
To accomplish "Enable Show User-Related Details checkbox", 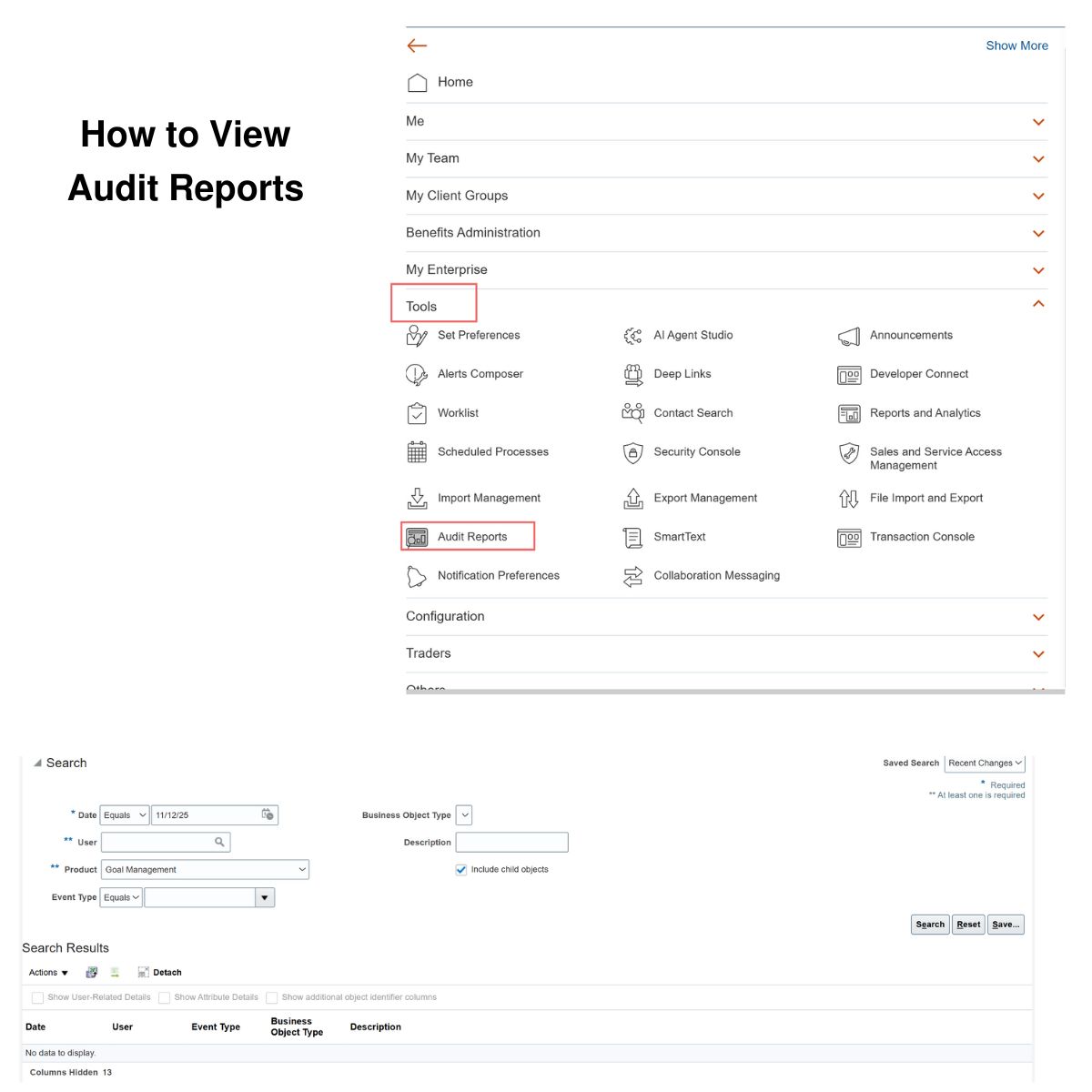I will (37, 997).
